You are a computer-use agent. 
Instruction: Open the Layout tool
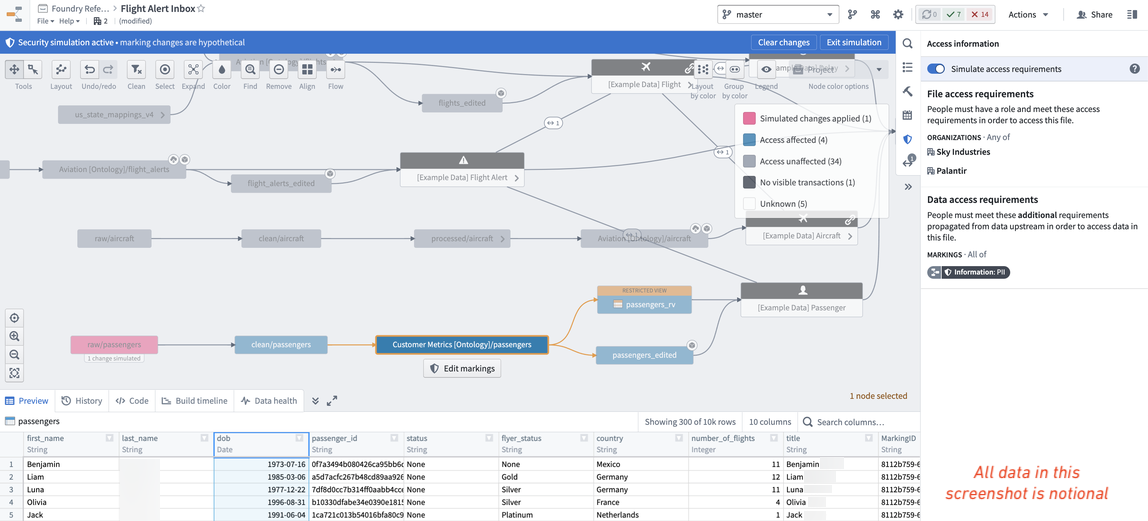(x=62, y=70)
